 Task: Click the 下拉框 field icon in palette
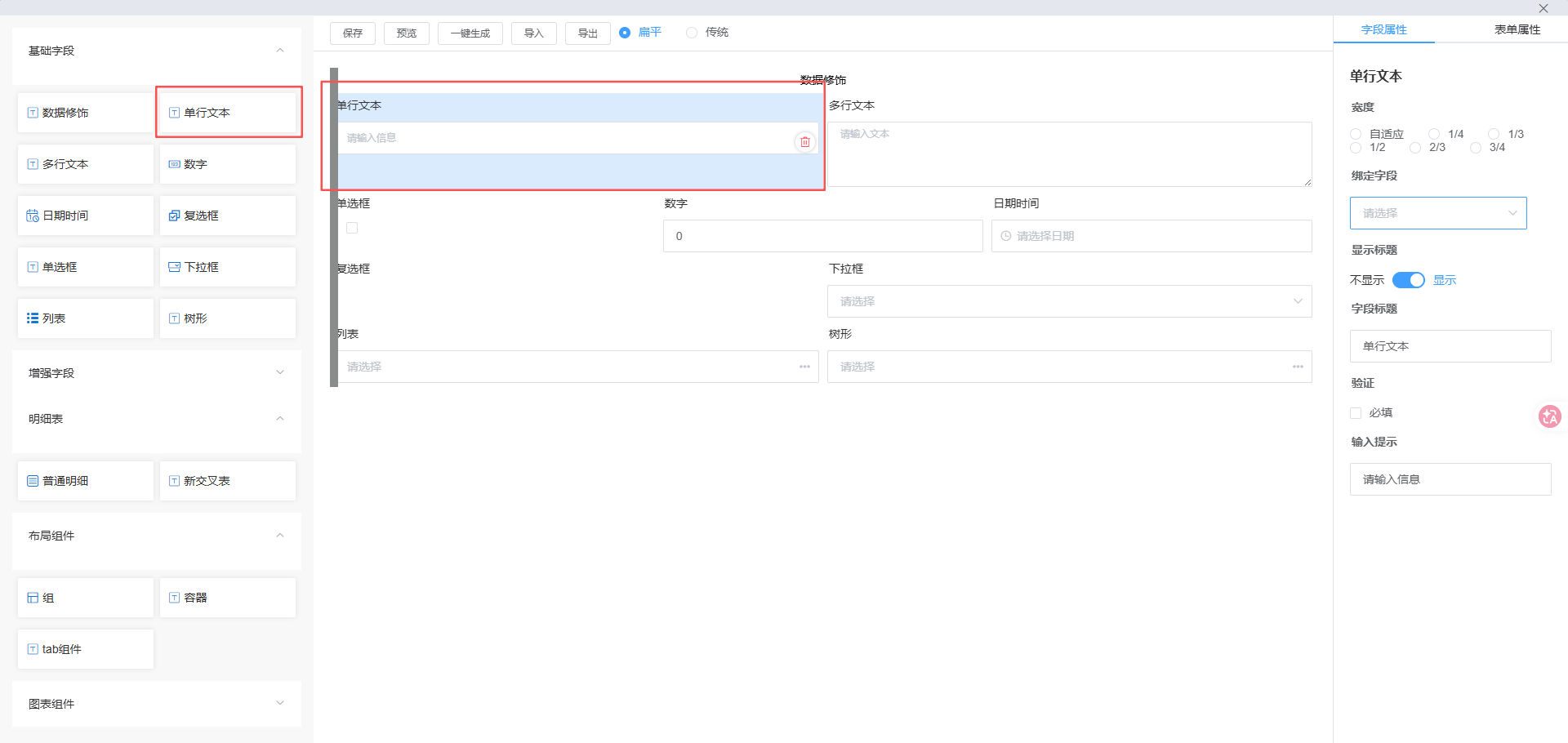[174, 267]
